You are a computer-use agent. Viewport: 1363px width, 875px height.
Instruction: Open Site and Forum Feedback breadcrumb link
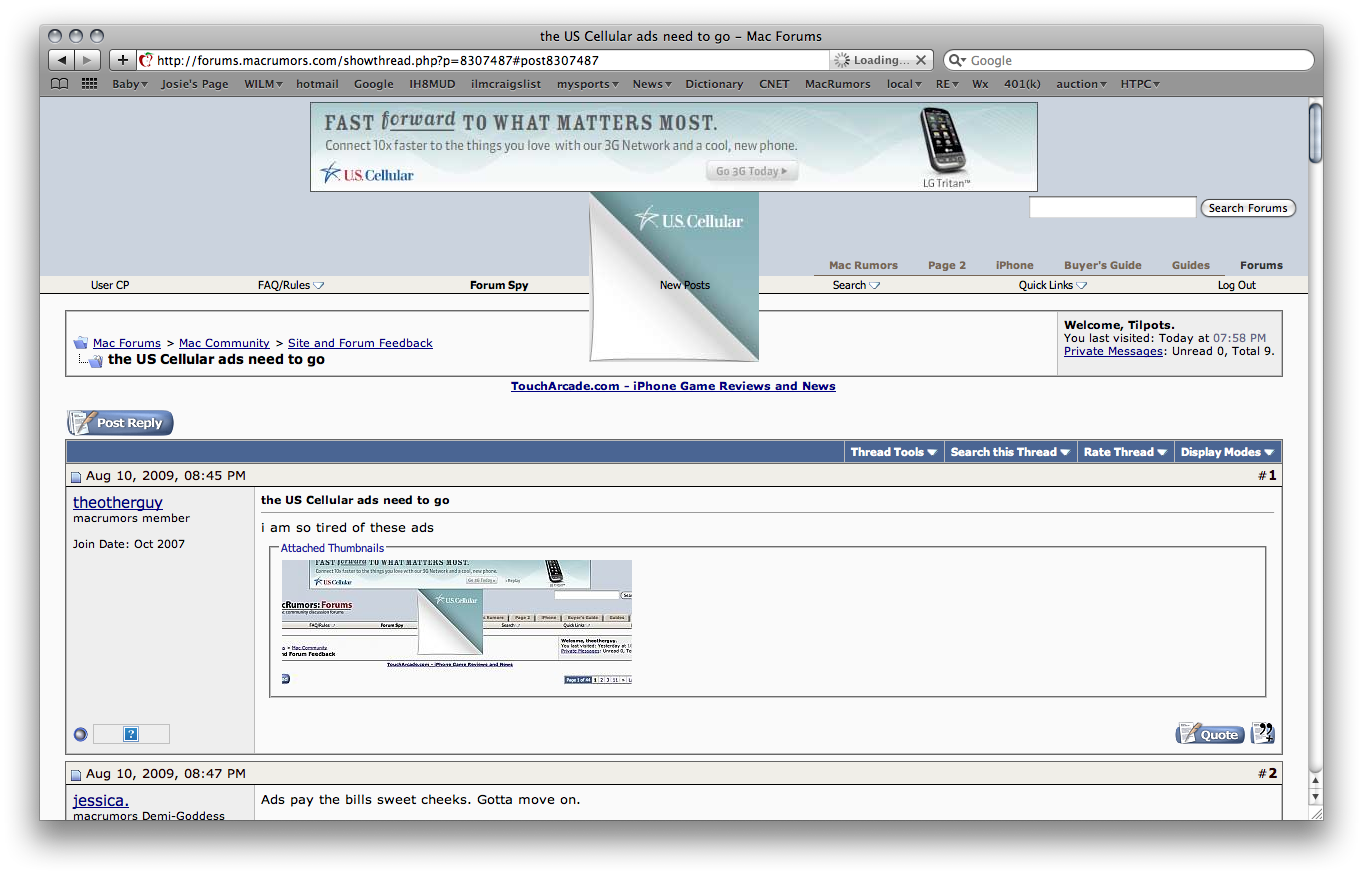pos(360,343)
